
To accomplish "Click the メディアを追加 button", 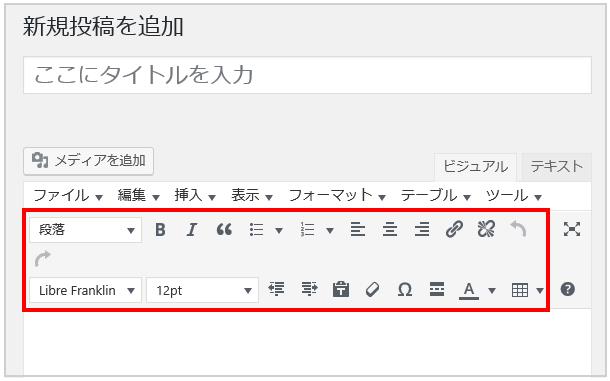I will [88, 161].
